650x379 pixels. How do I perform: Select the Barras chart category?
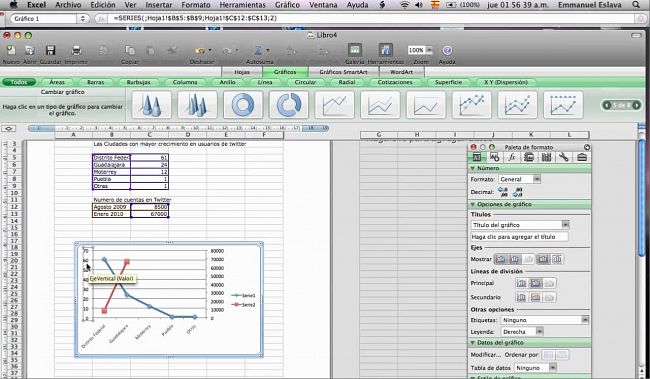[x=95, y=82]
